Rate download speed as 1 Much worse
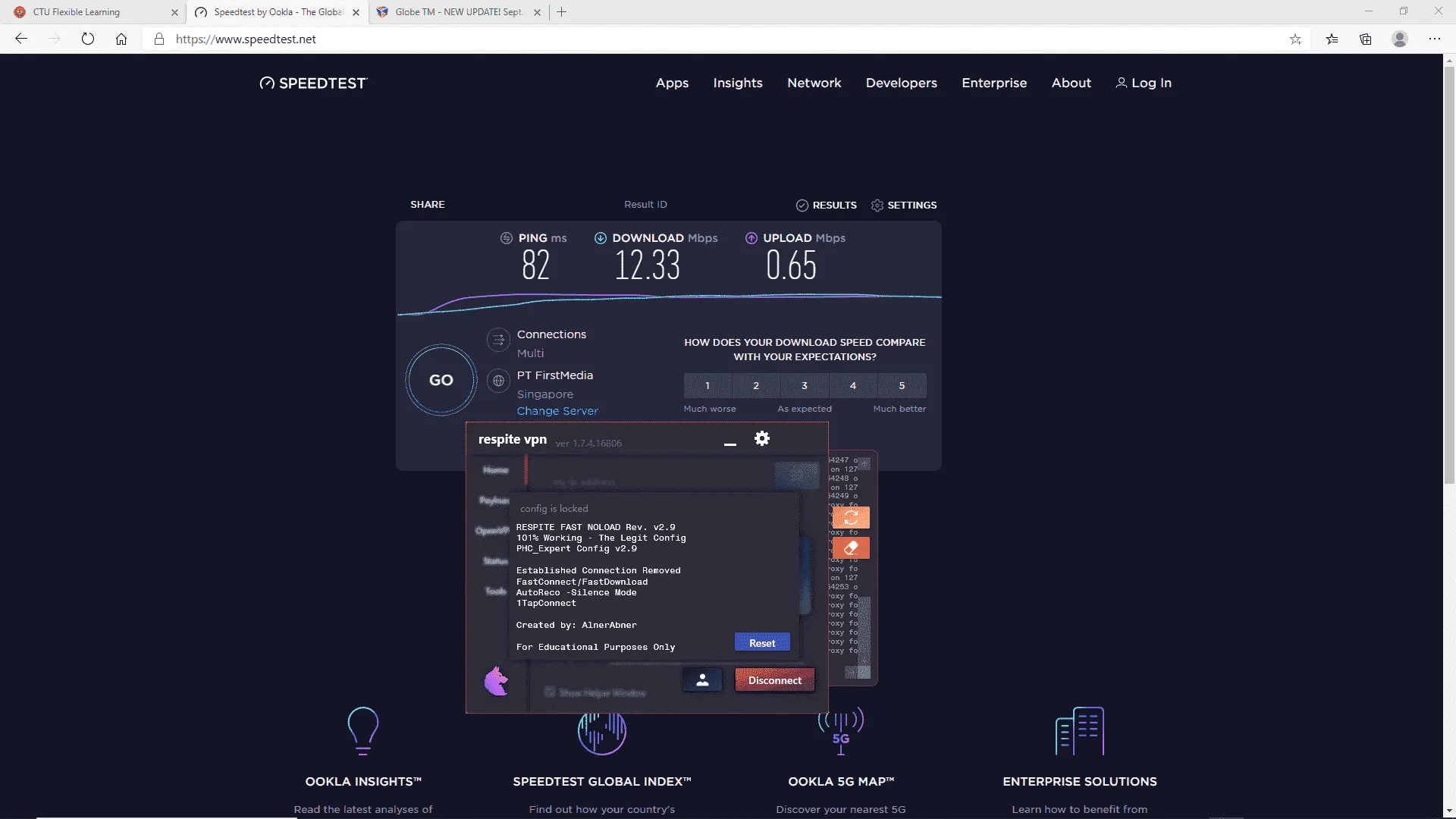Image resolution: width=1456 pixels, height=819 pixels. (708, 385)
